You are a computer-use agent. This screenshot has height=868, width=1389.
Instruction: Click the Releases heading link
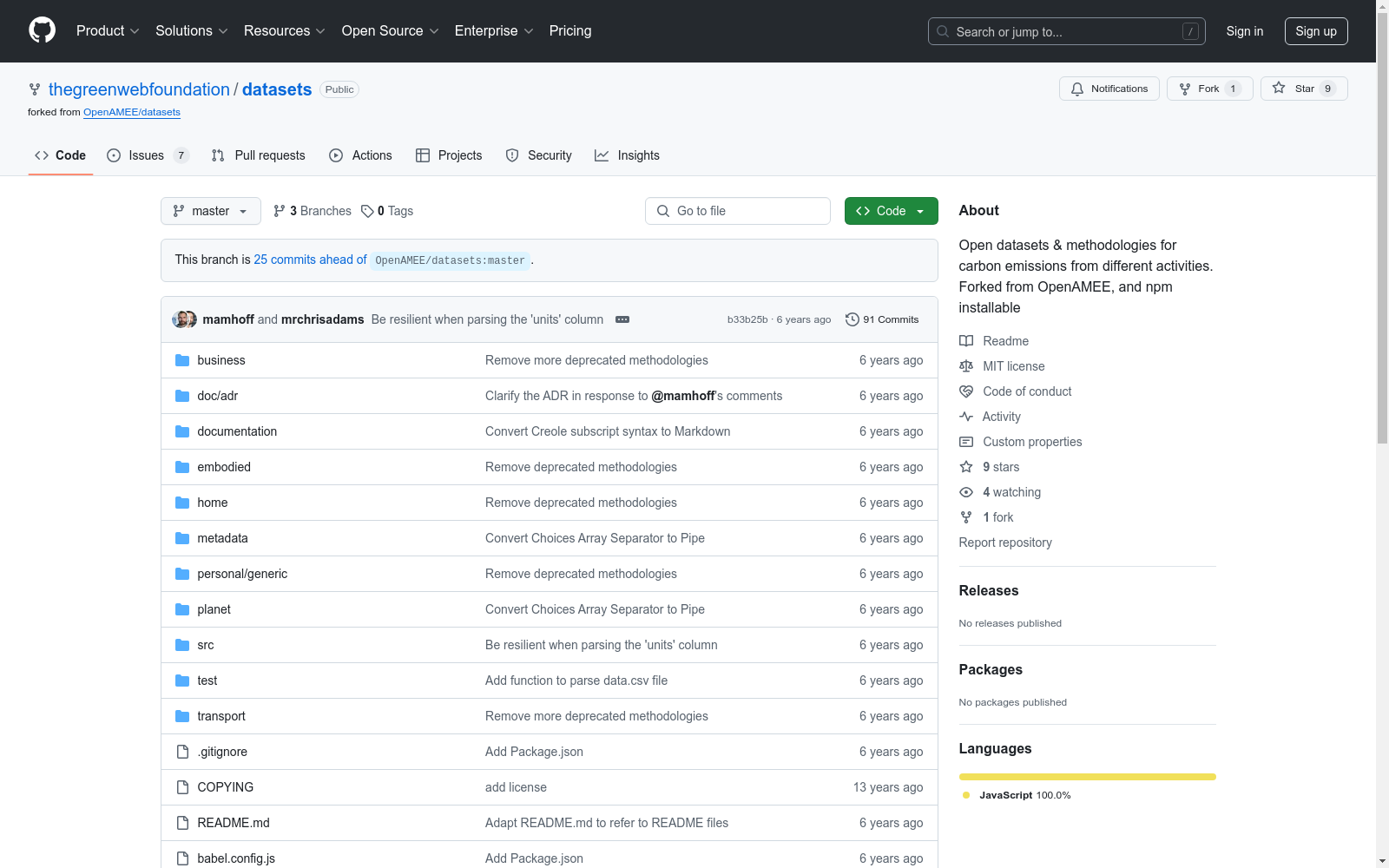(x=989, y=590)
